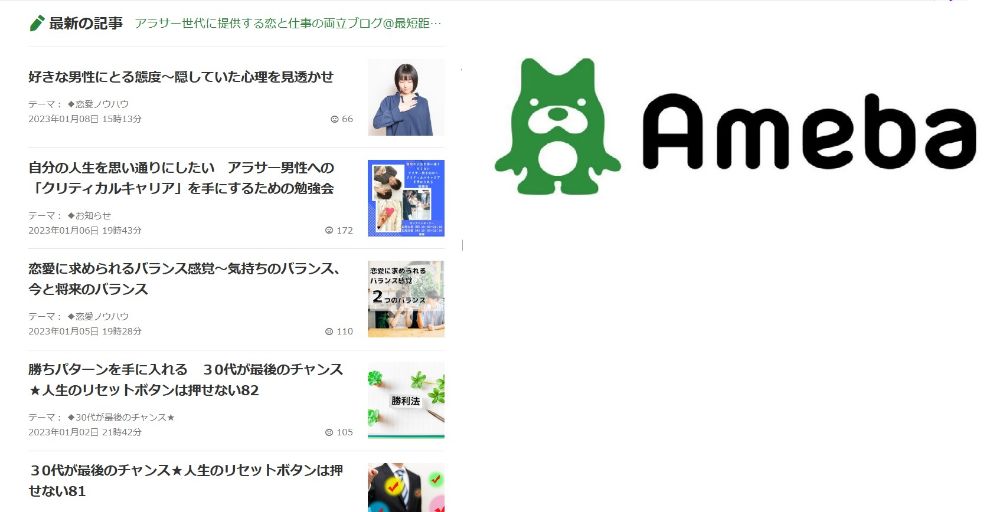Open article 30代が最後のチャンス 押せない81
The image size is (1000, 512).
[186, 480]
